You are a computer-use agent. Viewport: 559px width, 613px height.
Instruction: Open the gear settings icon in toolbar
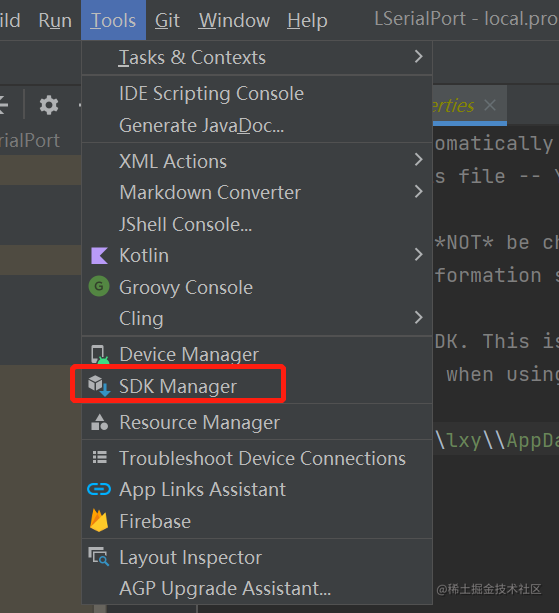point(49,105)
